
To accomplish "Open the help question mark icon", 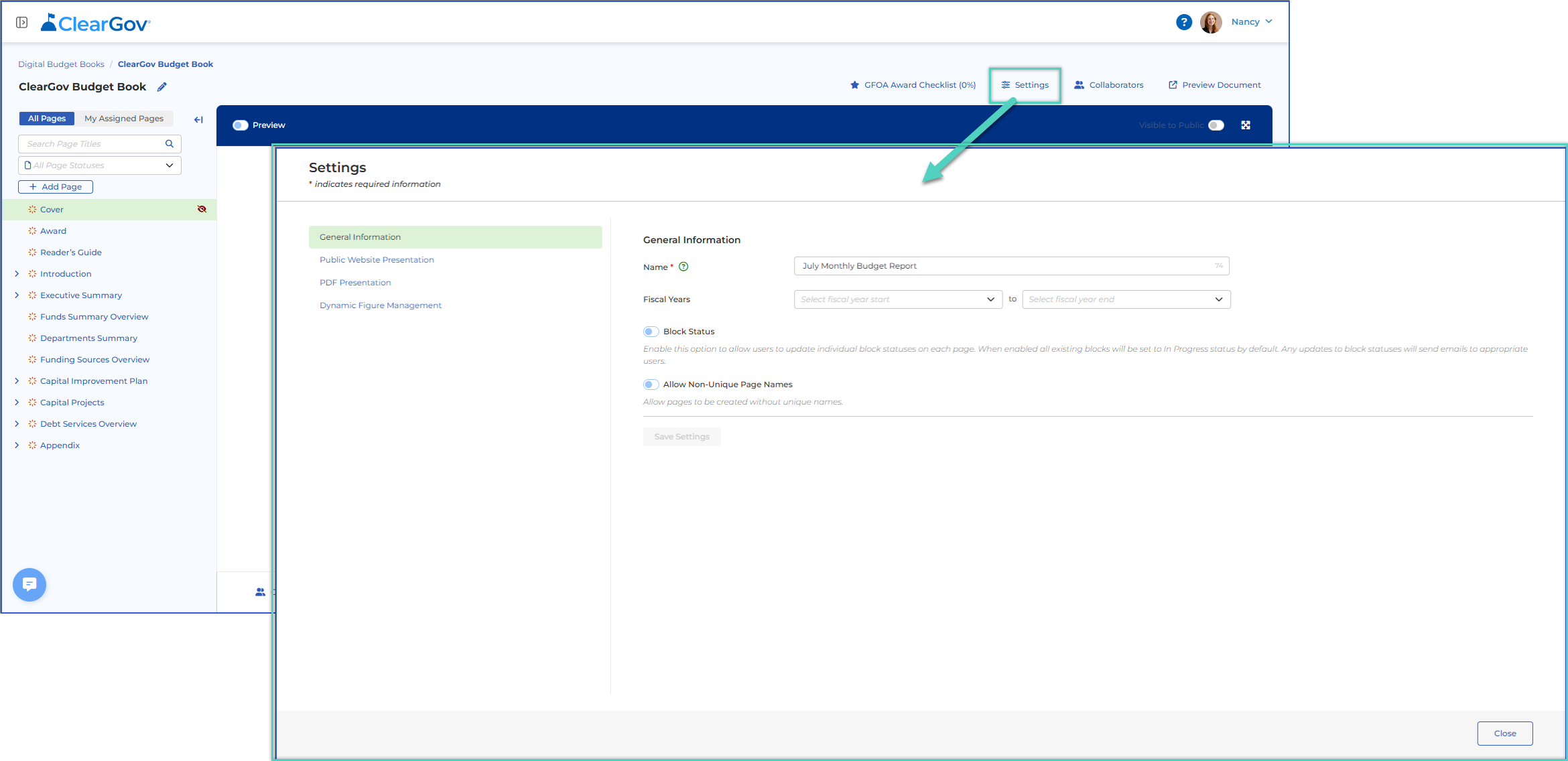I will point(1183,22).
